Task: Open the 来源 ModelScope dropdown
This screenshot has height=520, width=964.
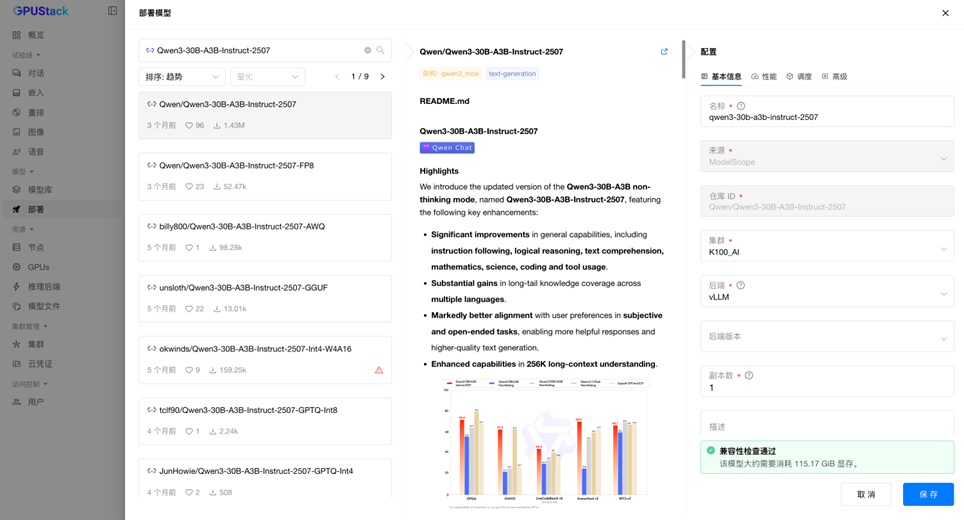Action: (827, 156)
